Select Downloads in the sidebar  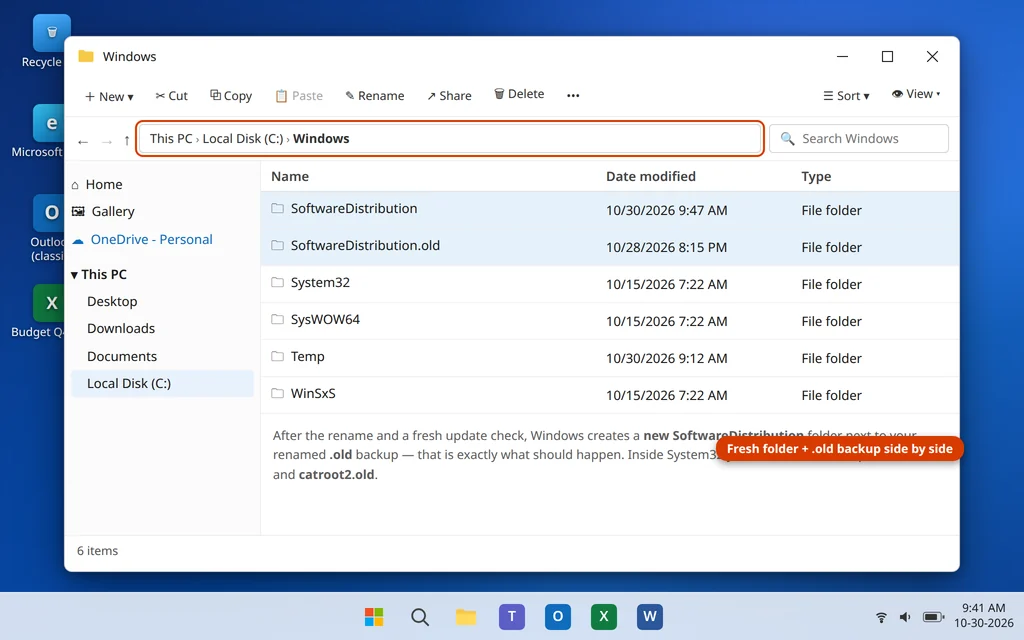coord(121,328)
